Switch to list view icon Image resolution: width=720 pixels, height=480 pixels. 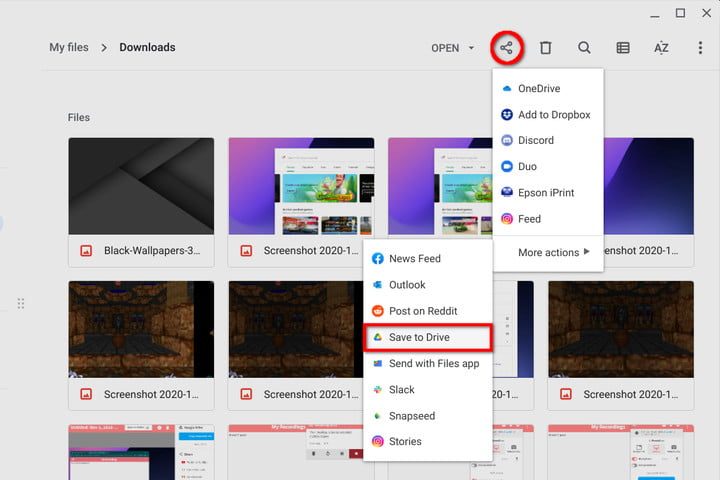(623, 48)
